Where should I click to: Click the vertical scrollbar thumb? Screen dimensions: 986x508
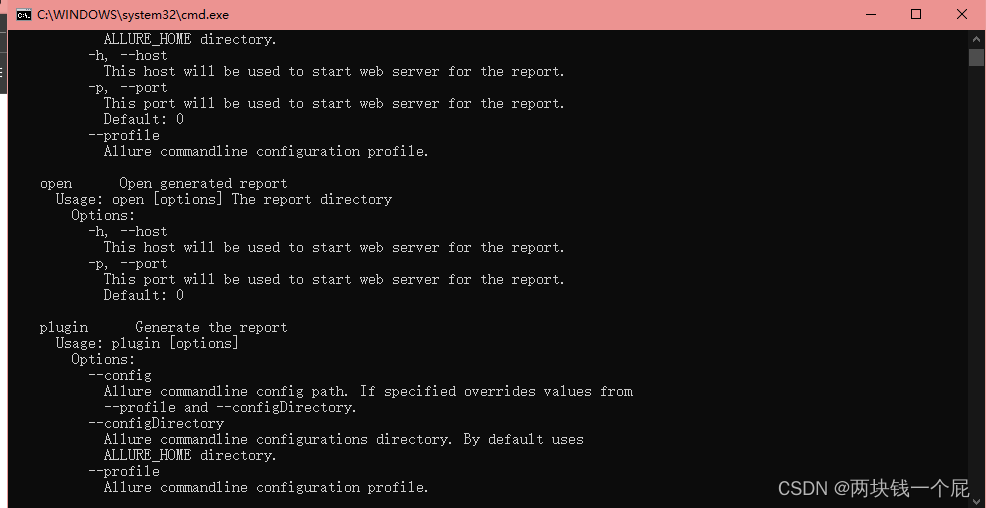pyautogui.click(x=976, y=57)
